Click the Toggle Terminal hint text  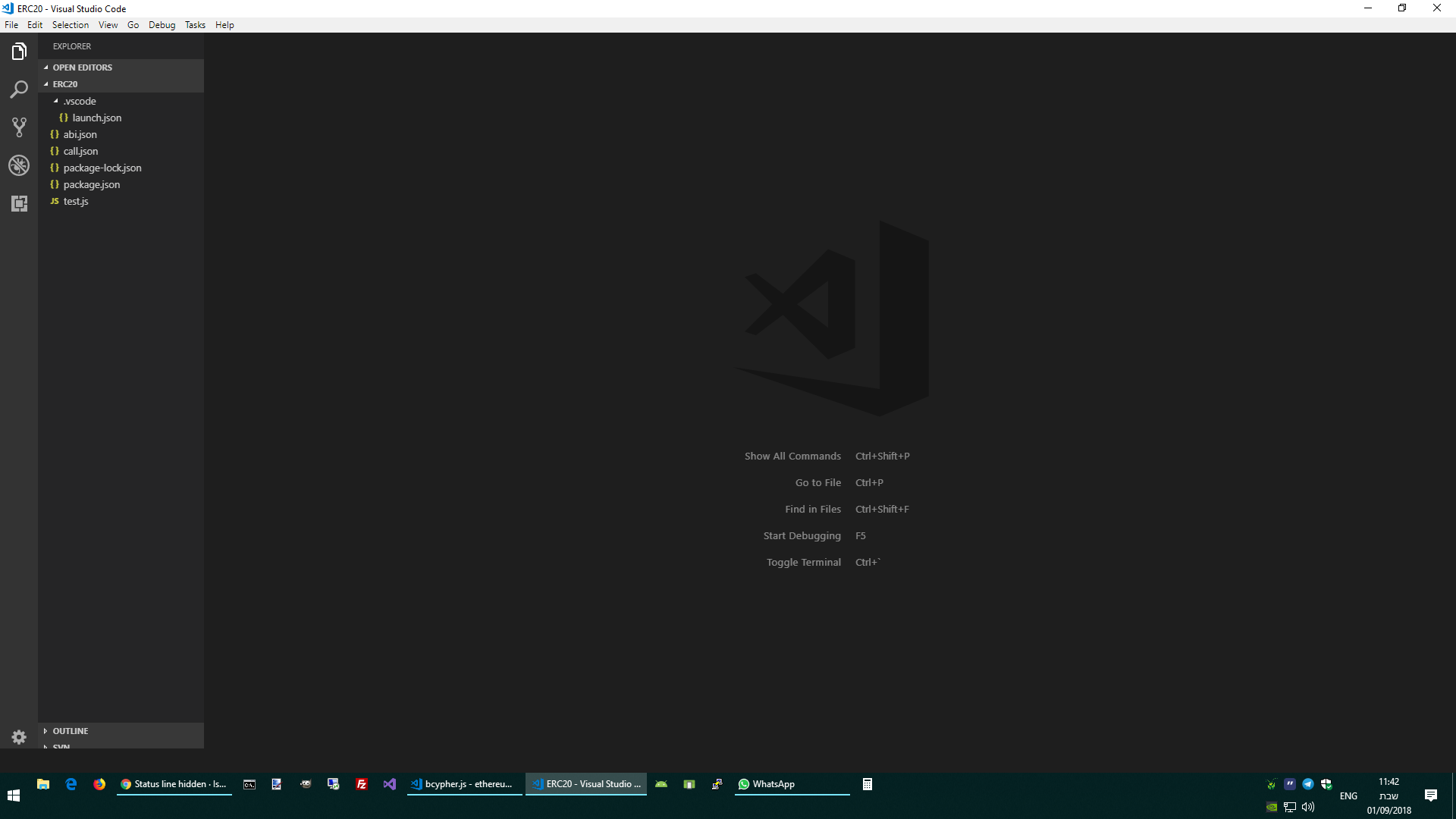coord(804,562)
